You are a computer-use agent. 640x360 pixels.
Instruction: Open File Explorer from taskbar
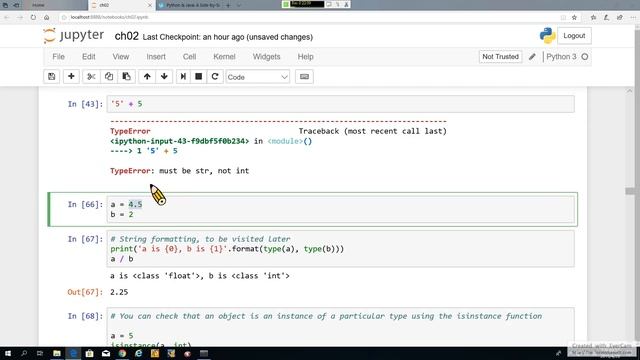pyautogui.click(x=57, y=353)
